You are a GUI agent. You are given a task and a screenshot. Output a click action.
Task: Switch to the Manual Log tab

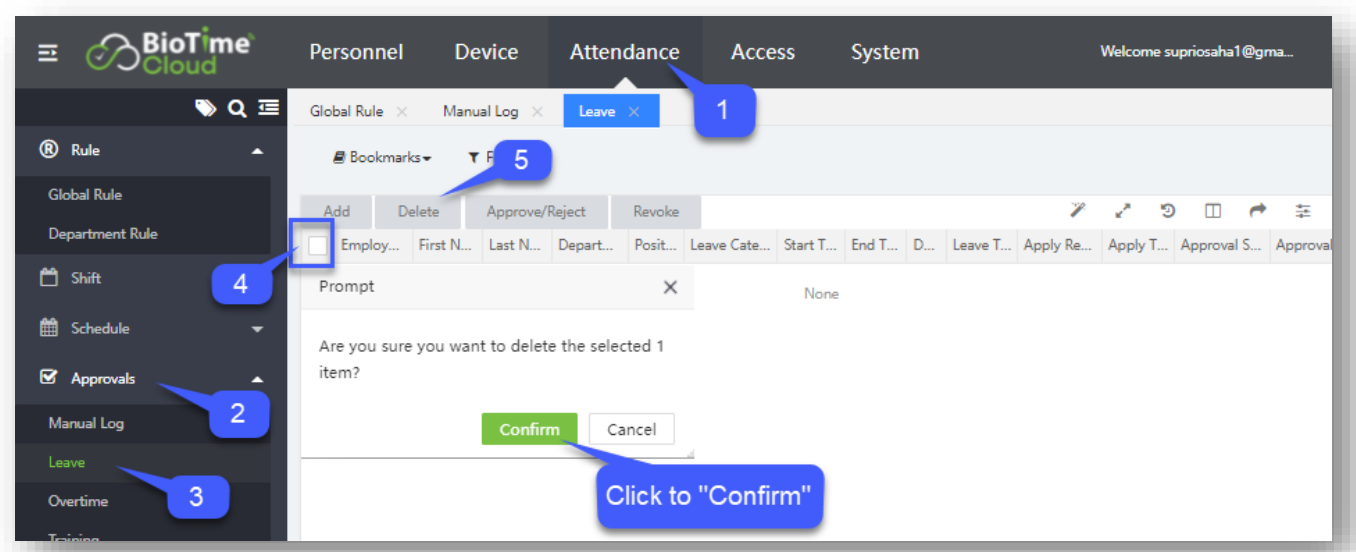pos(480,111)
